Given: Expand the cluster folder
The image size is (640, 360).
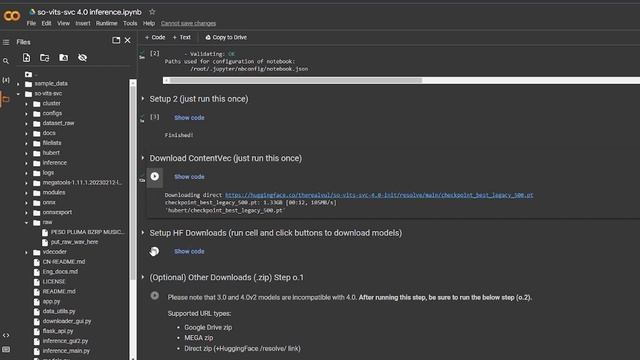Looking at the screenshot, I should coord(27,104).
